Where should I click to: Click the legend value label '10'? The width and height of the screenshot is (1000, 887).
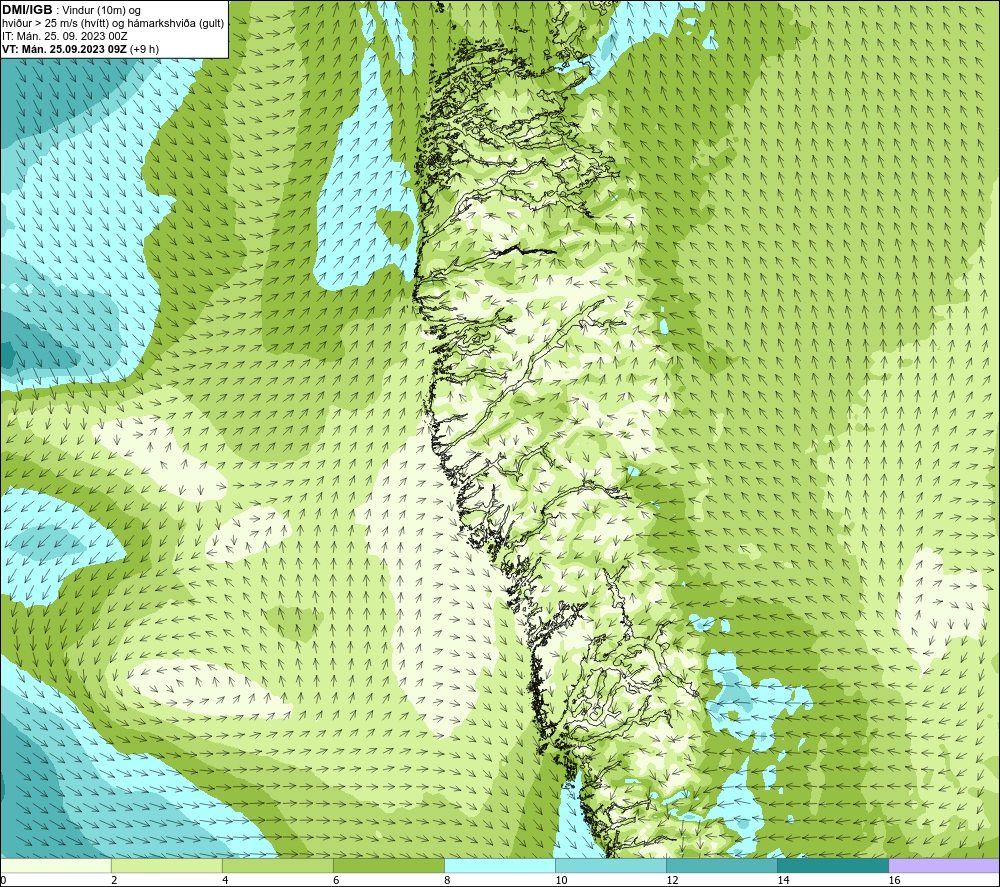(561, 880)
